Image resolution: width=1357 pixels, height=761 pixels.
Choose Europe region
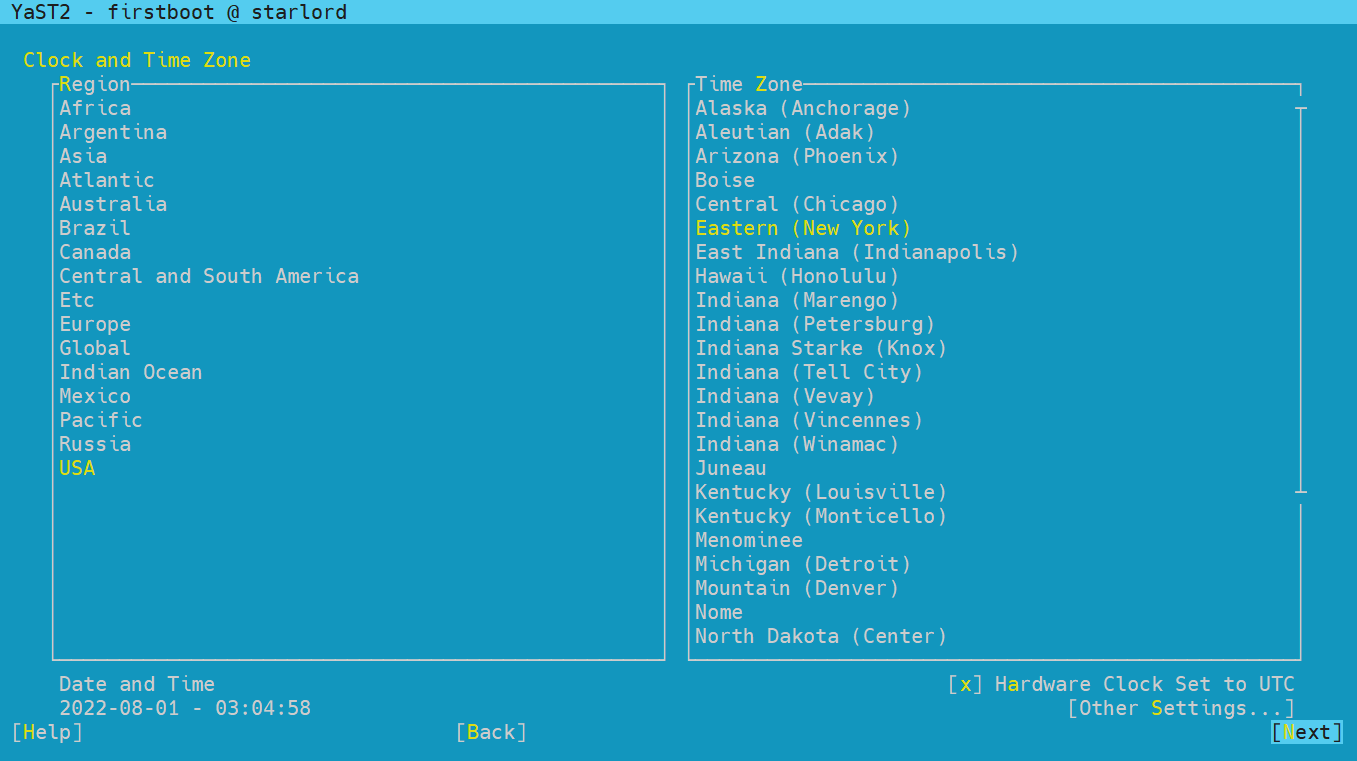95,324
